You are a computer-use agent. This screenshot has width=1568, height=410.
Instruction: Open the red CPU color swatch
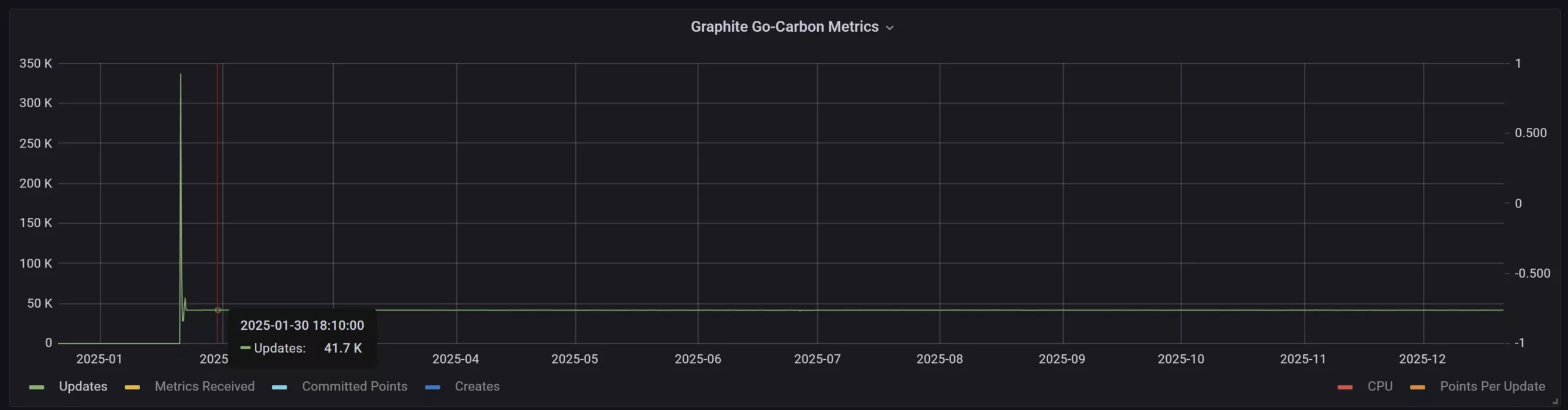pos(1345,387)
